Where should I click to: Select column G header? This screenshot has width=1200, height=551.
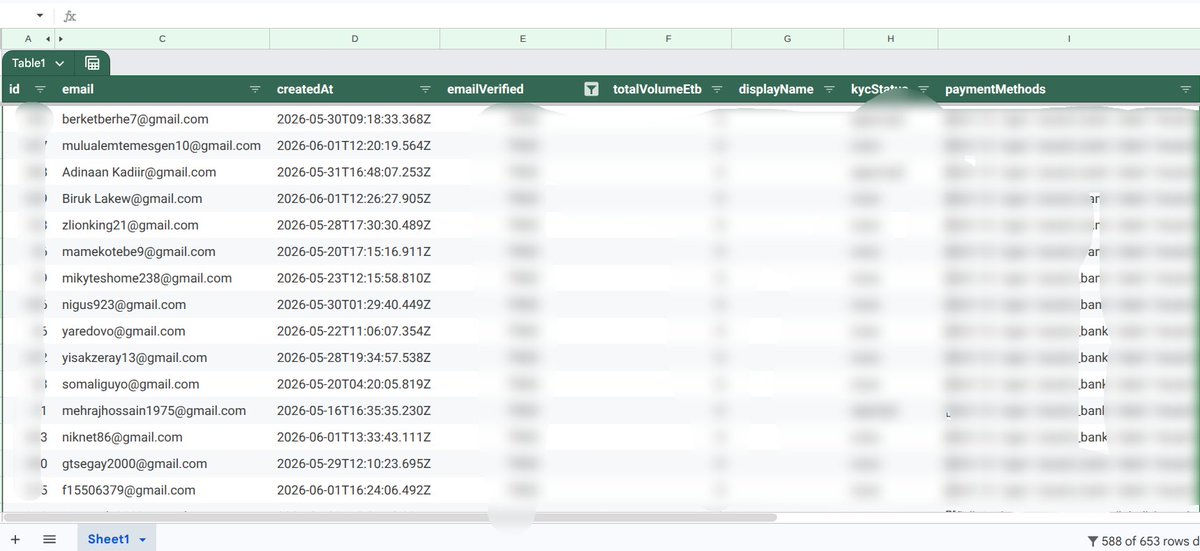(x=788, y=39)
